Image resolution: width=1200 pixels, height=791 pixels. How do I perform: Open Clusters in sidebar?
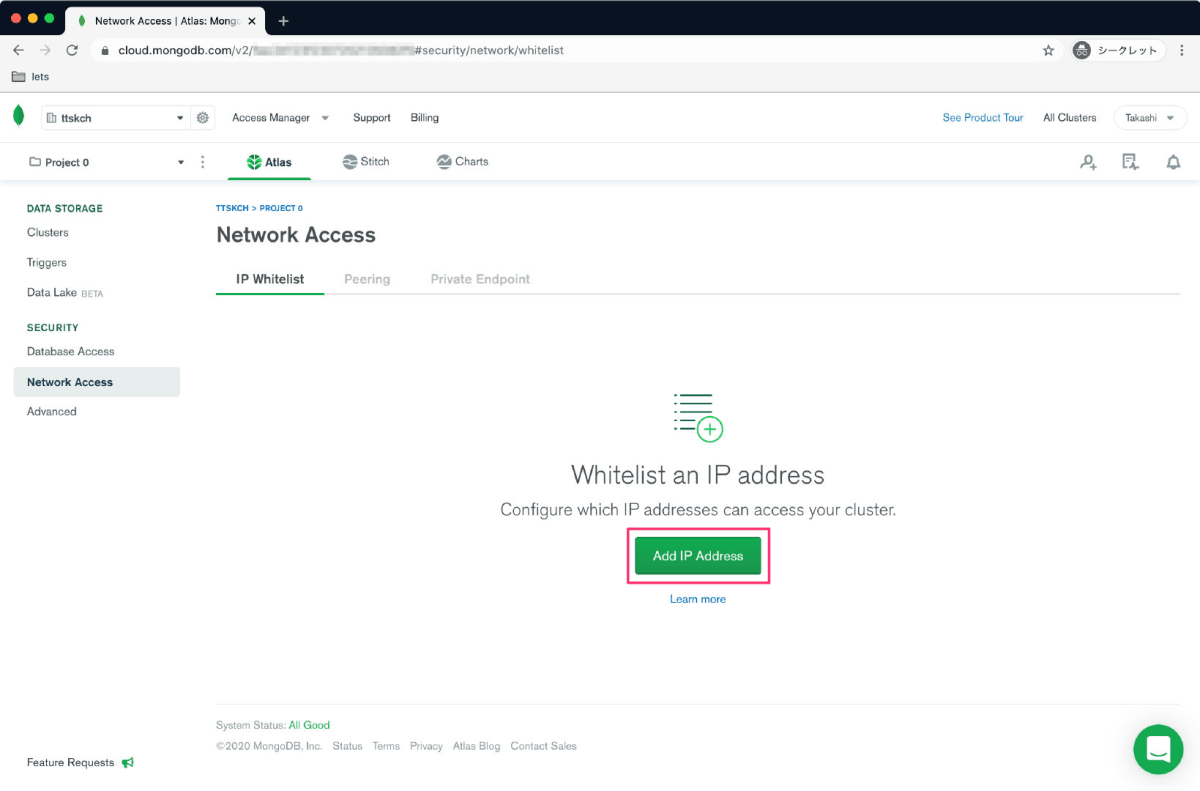[x=48, y=232]
